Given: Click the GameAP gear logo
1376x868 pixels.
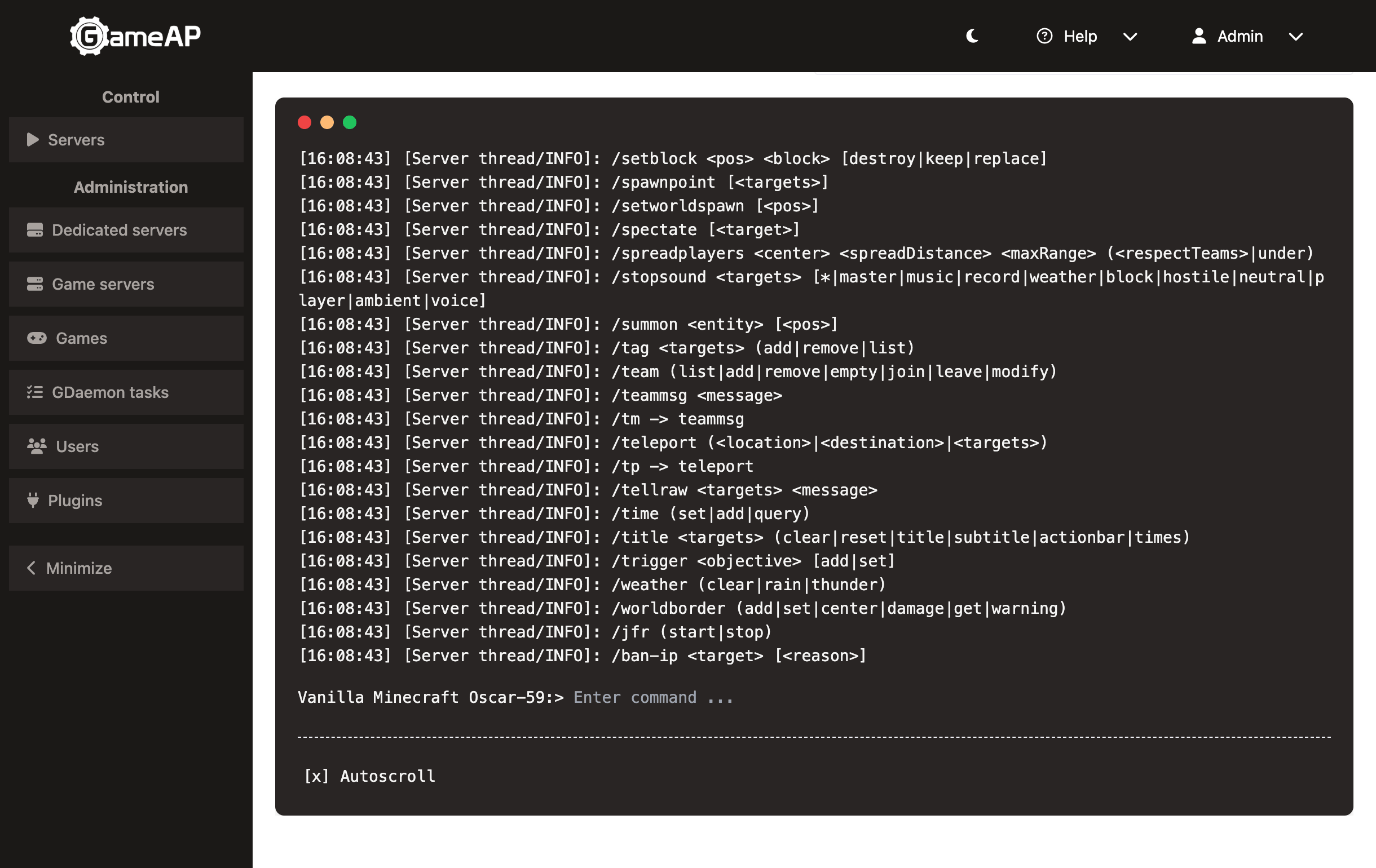Looking at the screenshot, I should (89, 36).
